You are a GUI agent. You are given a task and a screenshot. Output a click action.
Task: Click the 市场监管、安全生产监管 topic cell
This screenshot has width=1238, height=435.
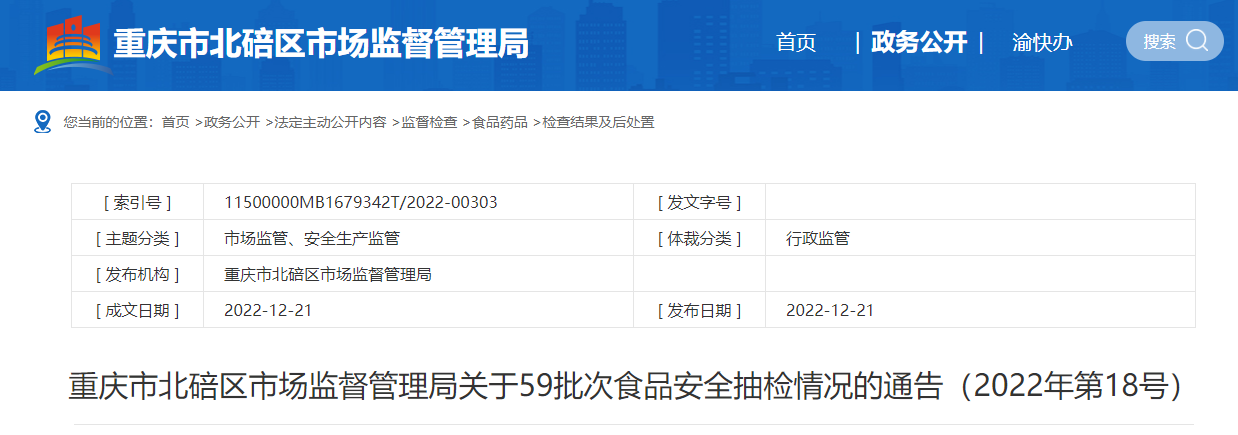click(312, 239)
